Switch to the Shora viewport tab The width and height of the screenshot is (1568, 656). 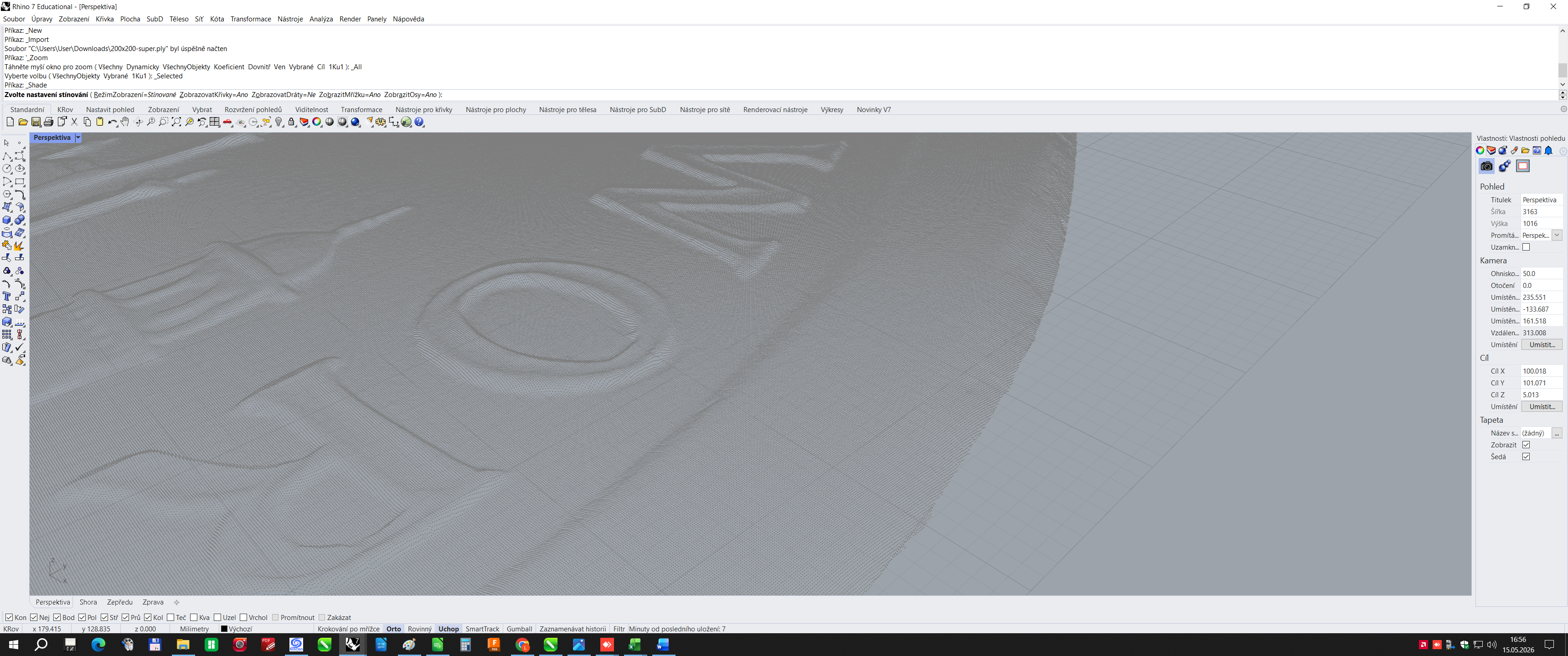coord(88,602)
